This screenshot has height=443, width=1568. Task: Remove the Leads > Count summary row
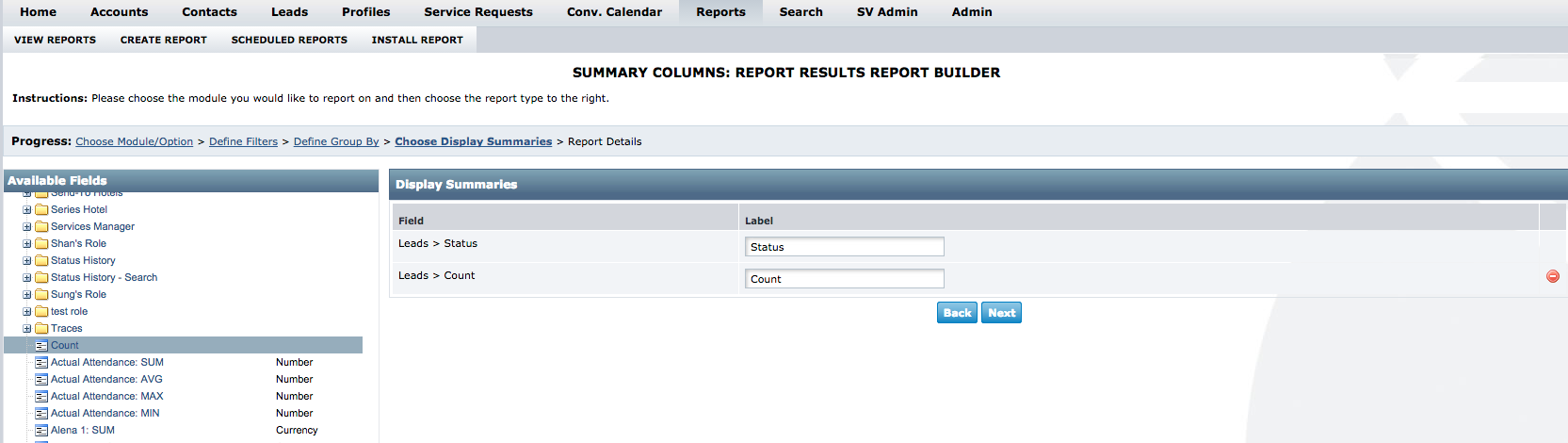pos(1553,276)
